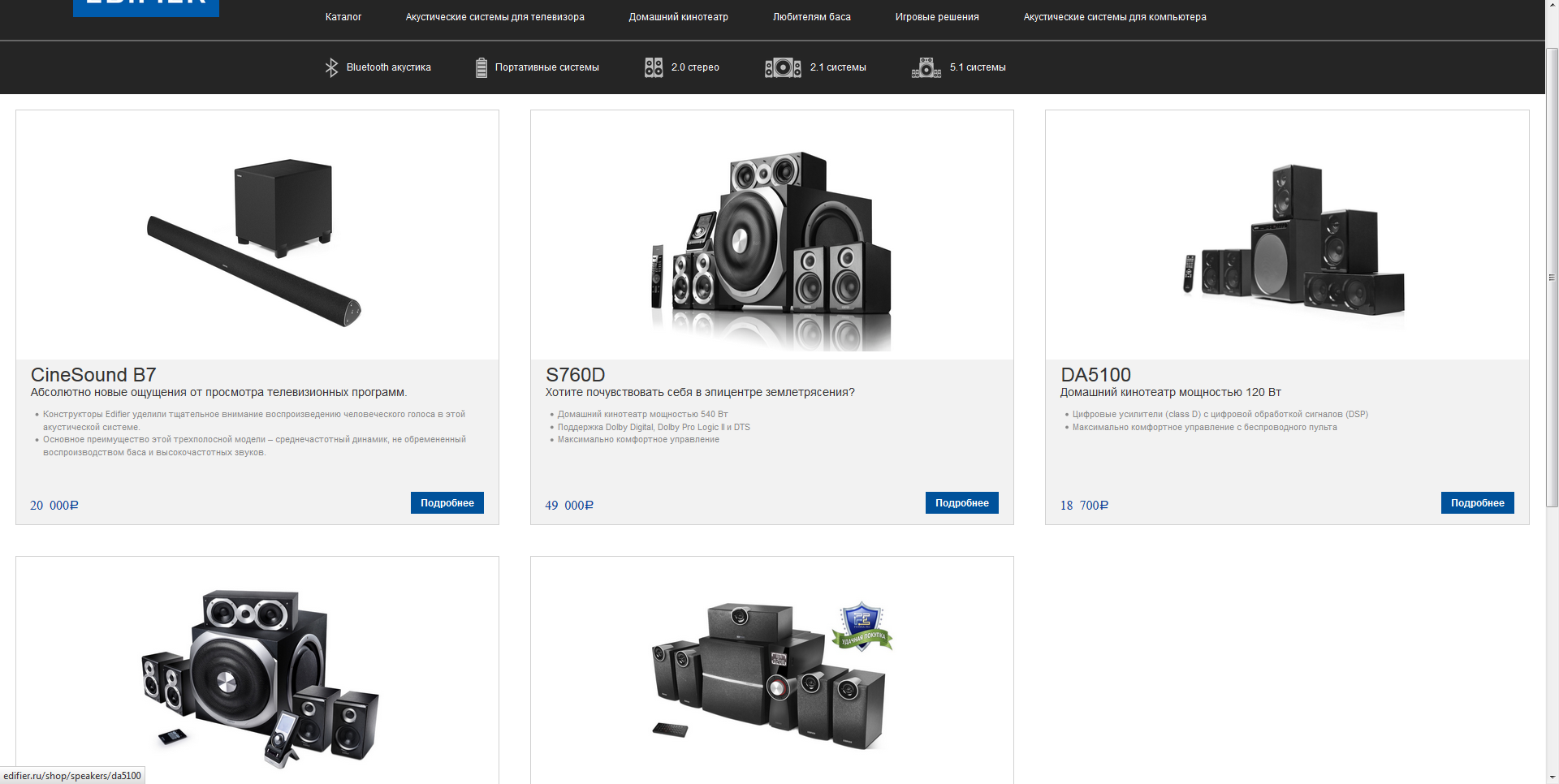This screenshot has height=784, width=1559.
Task: Choose the 2.0 стерео speakers icon
Action: (654, 67)
